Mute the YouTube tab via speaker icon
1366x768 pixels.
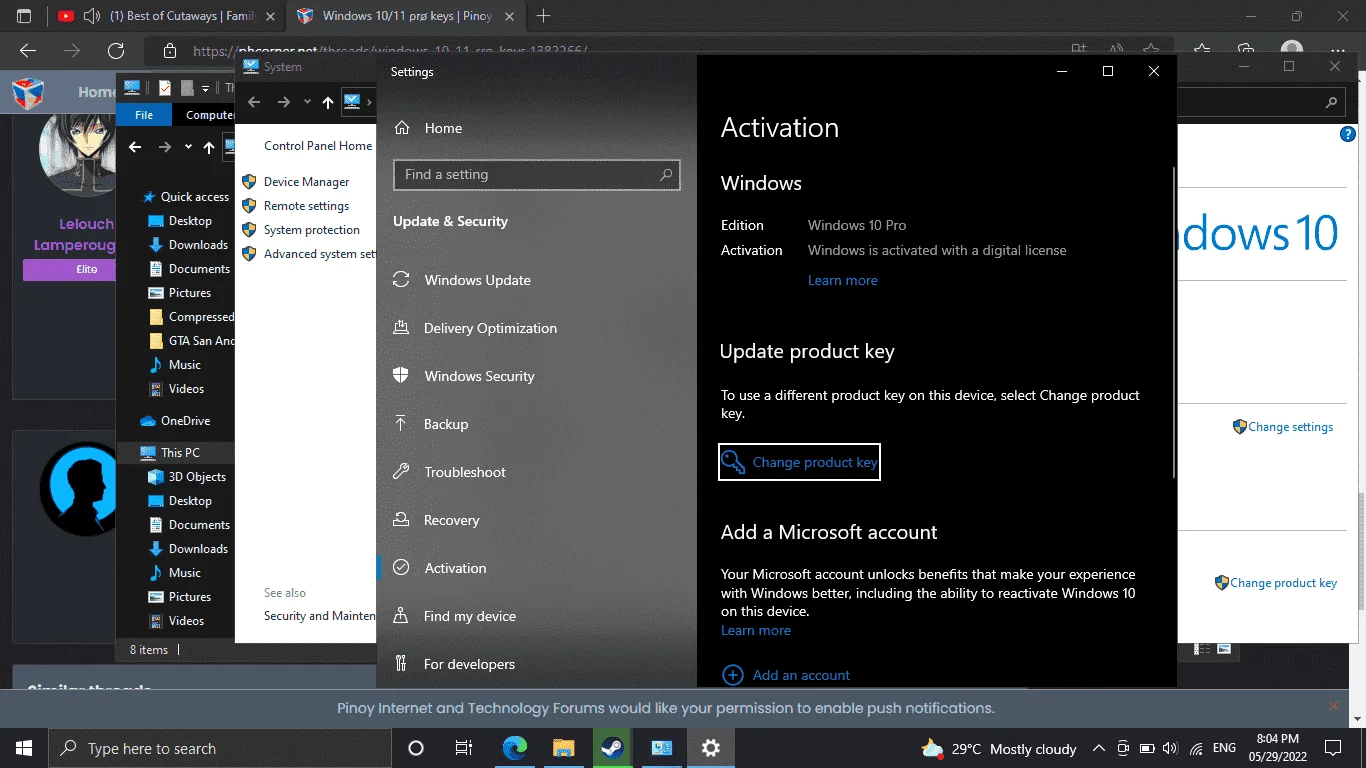[92, 16]
